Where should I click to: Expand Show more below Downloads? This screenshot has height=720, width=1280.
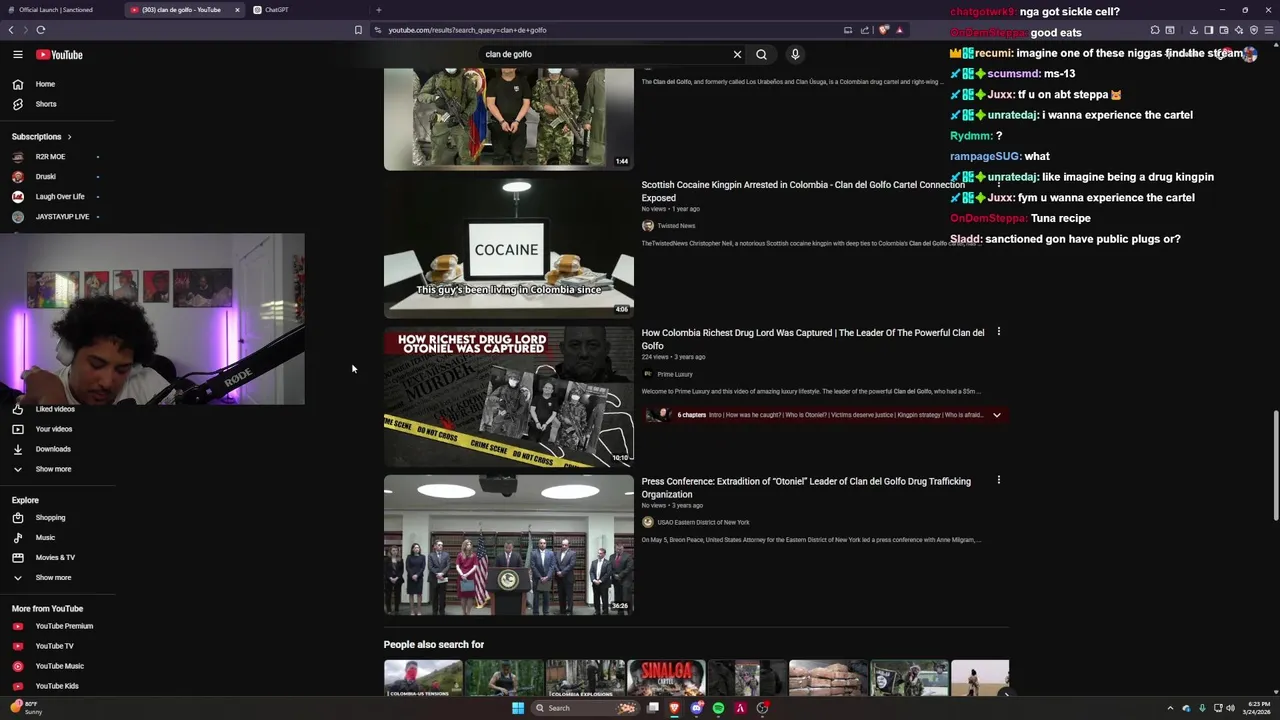[53, 469]
